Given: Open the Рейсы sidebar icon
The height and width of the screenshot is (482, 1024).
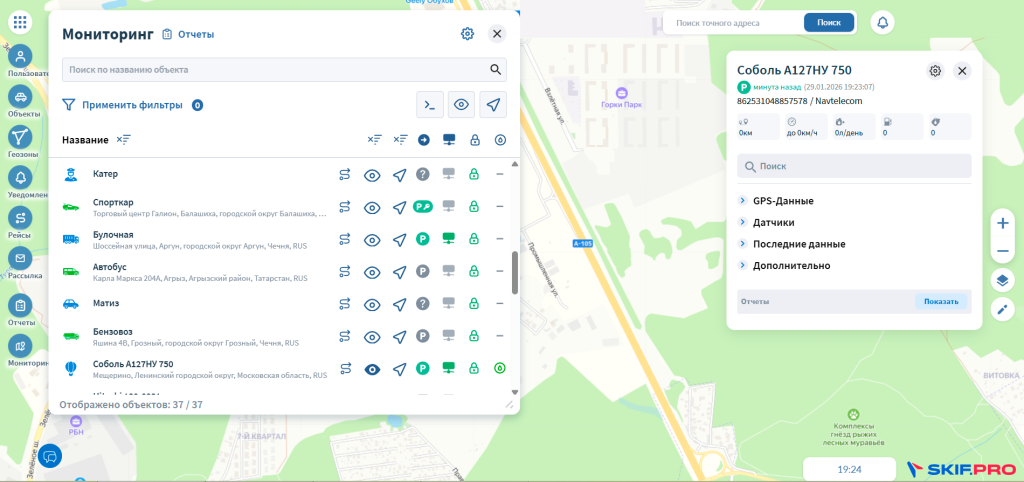Looking at the screenshot, I should point(20,217).
